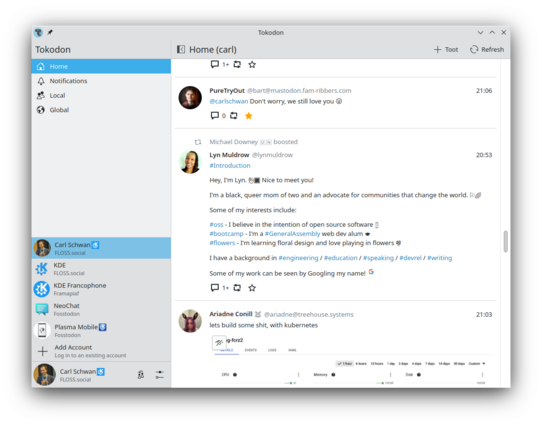The height and width of the screenshot is (425, 542).
Task: Click the Lyn Muldrow author name
Action: pyautogui.click(x=229, y=155)
